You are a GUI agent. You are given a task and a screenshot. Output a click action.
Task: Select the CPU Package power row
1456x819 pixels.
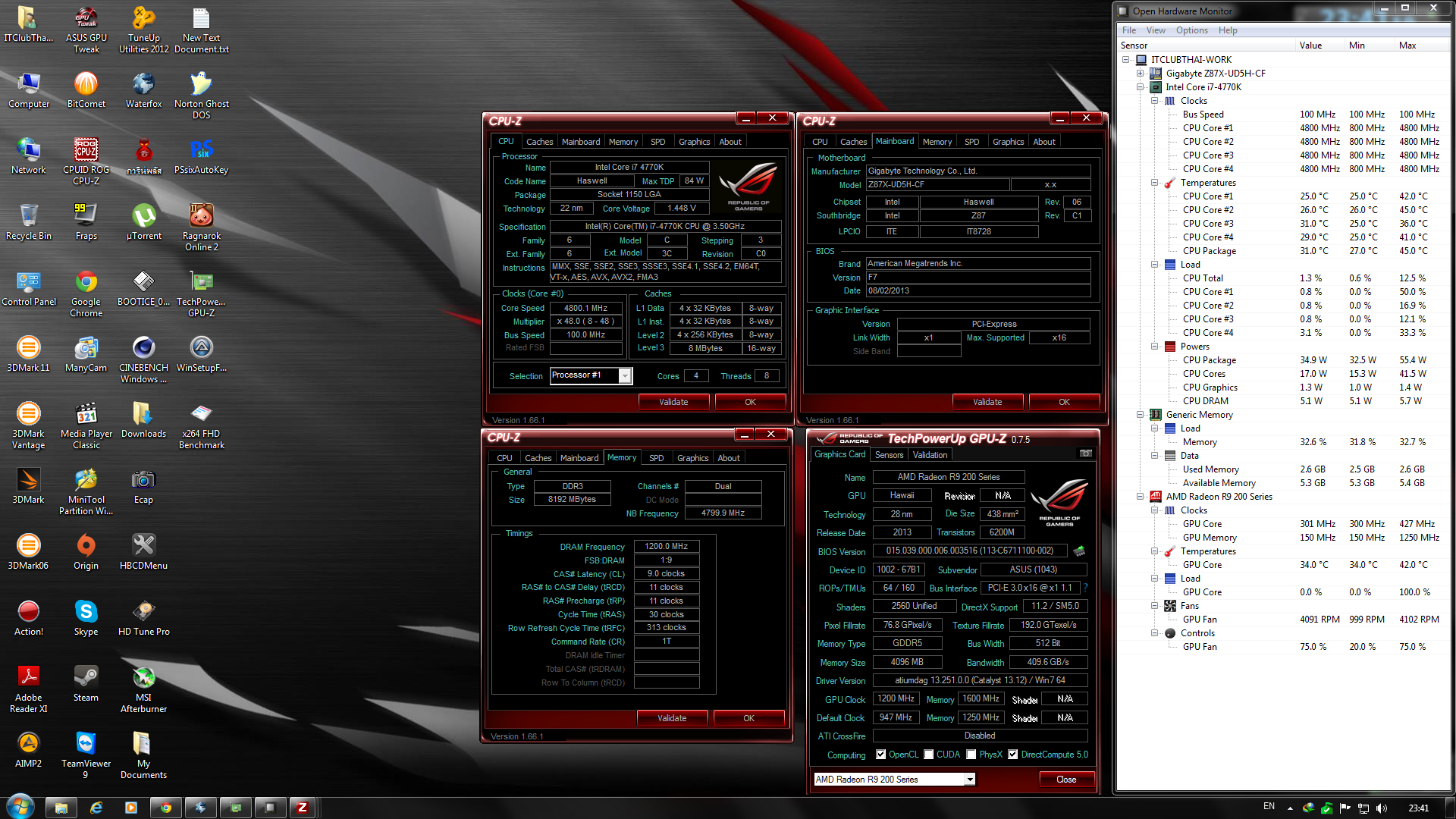(1209, 360)
